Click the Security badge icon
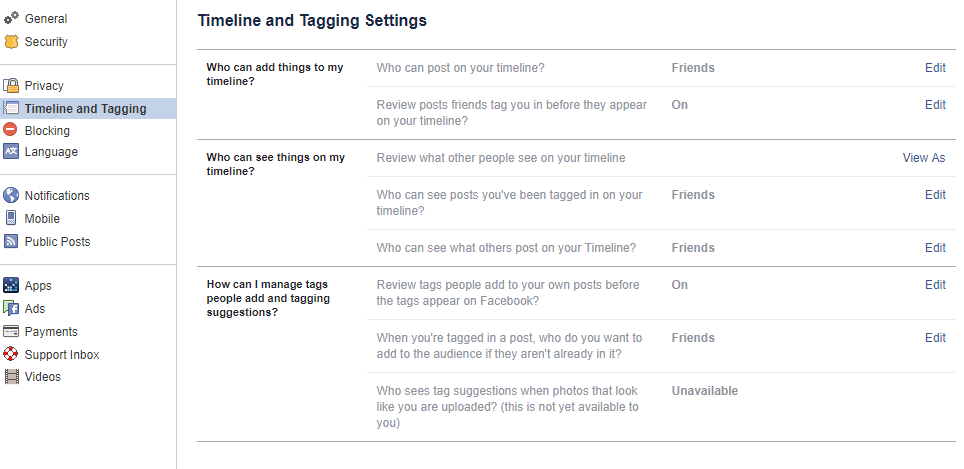964x469 pixels. [x=11, y=42]
